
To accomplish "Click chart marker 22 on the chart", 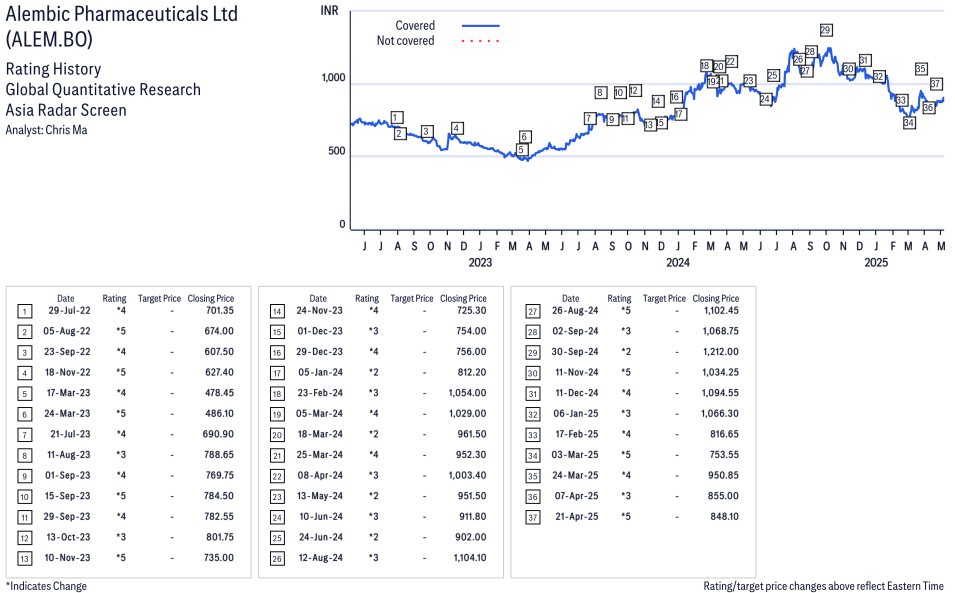I will pos(731,61).
